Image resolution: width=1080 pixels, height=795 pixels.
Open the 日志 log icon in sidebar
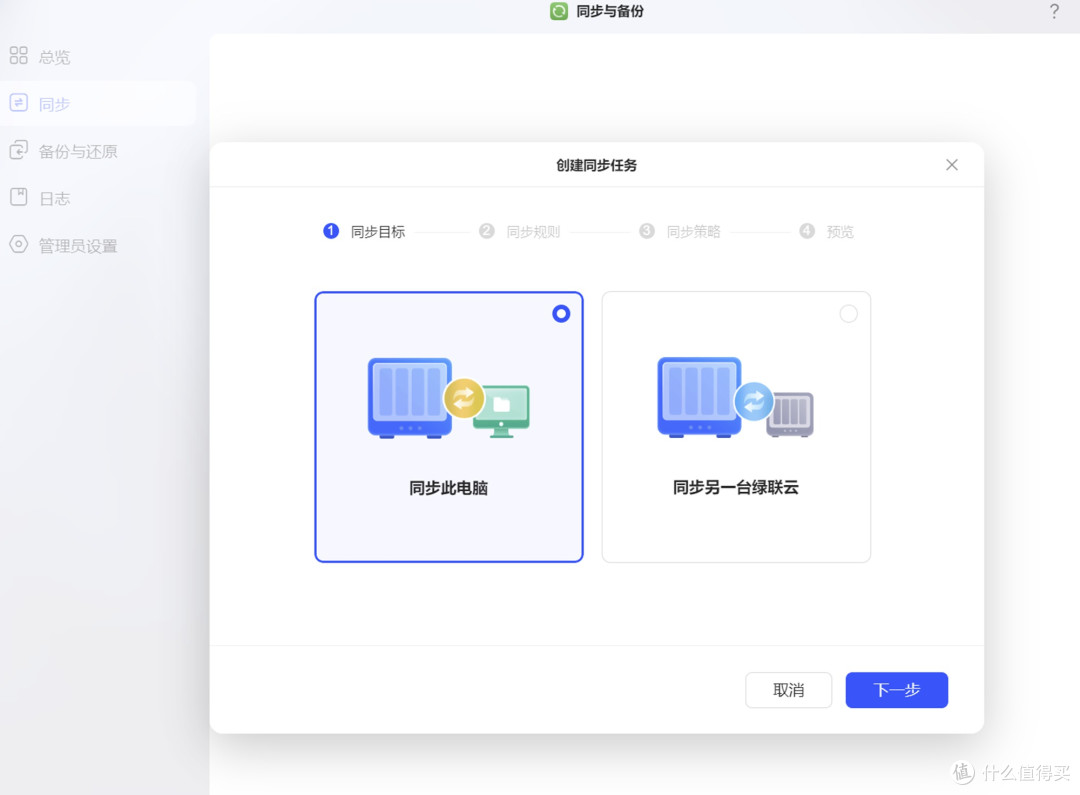[x=19, y=197]
